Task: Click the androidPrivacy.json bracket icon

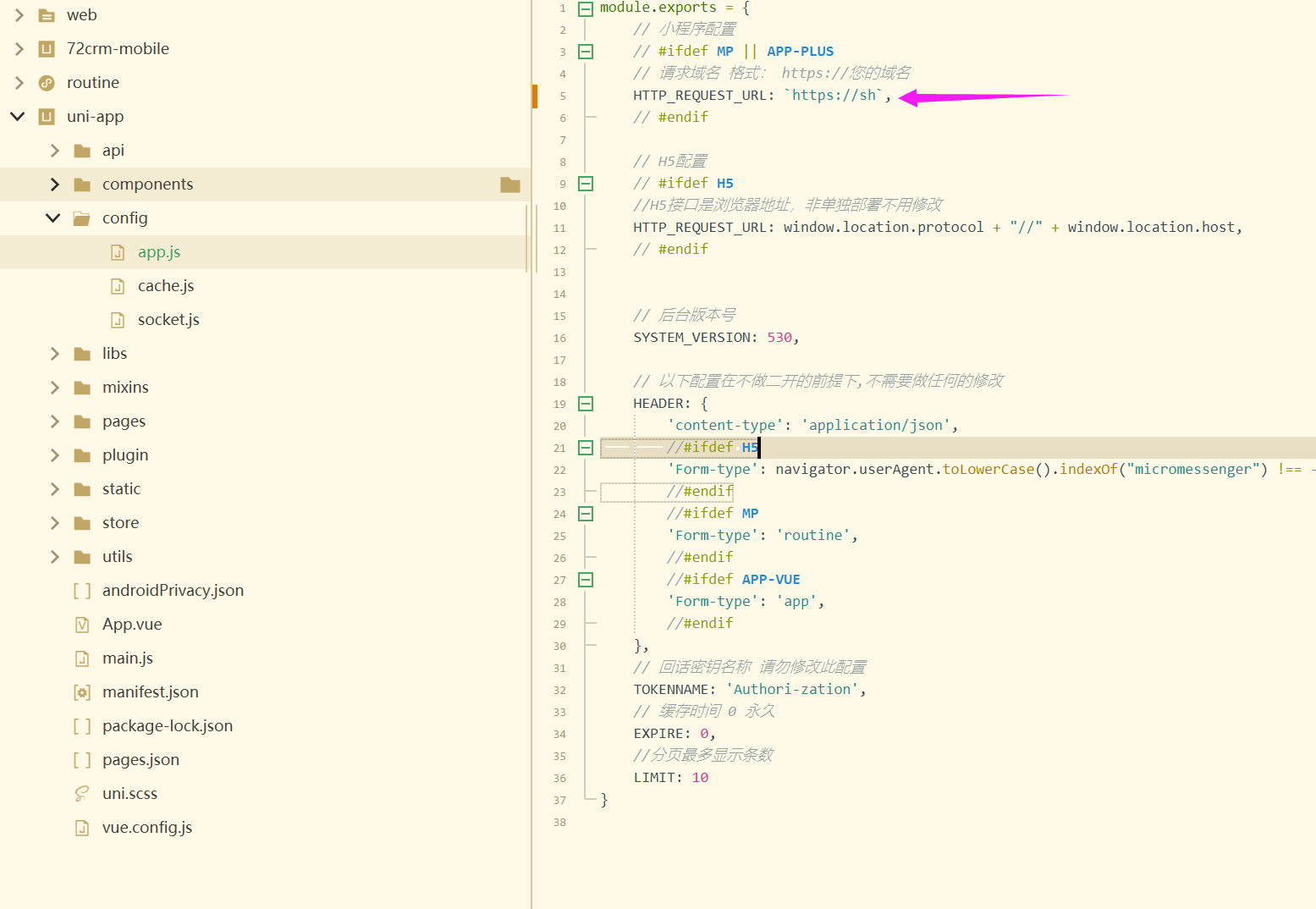Action: coord(82,591)
